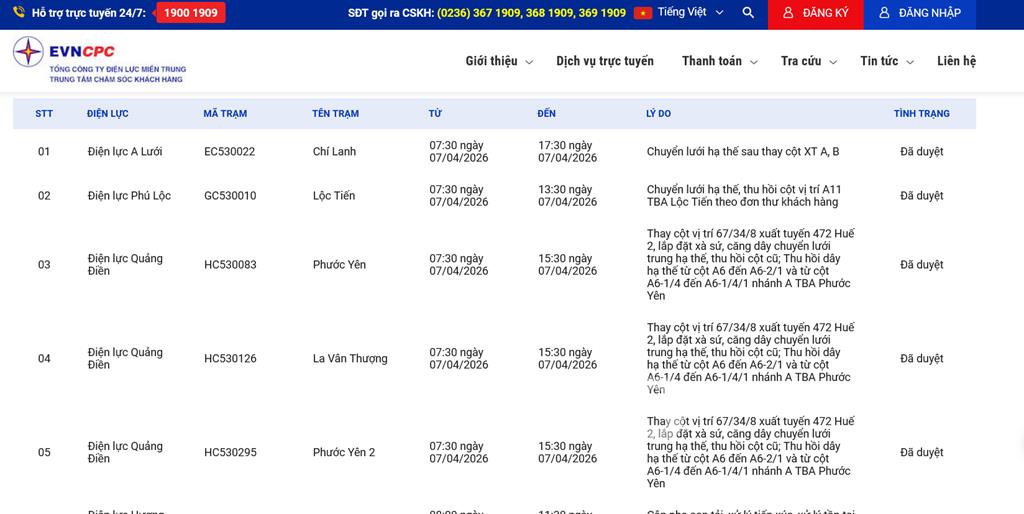This screenshot has width=1024, height=514.
Task: Click the Vietnam flag icon
Action: coord(643,13)
